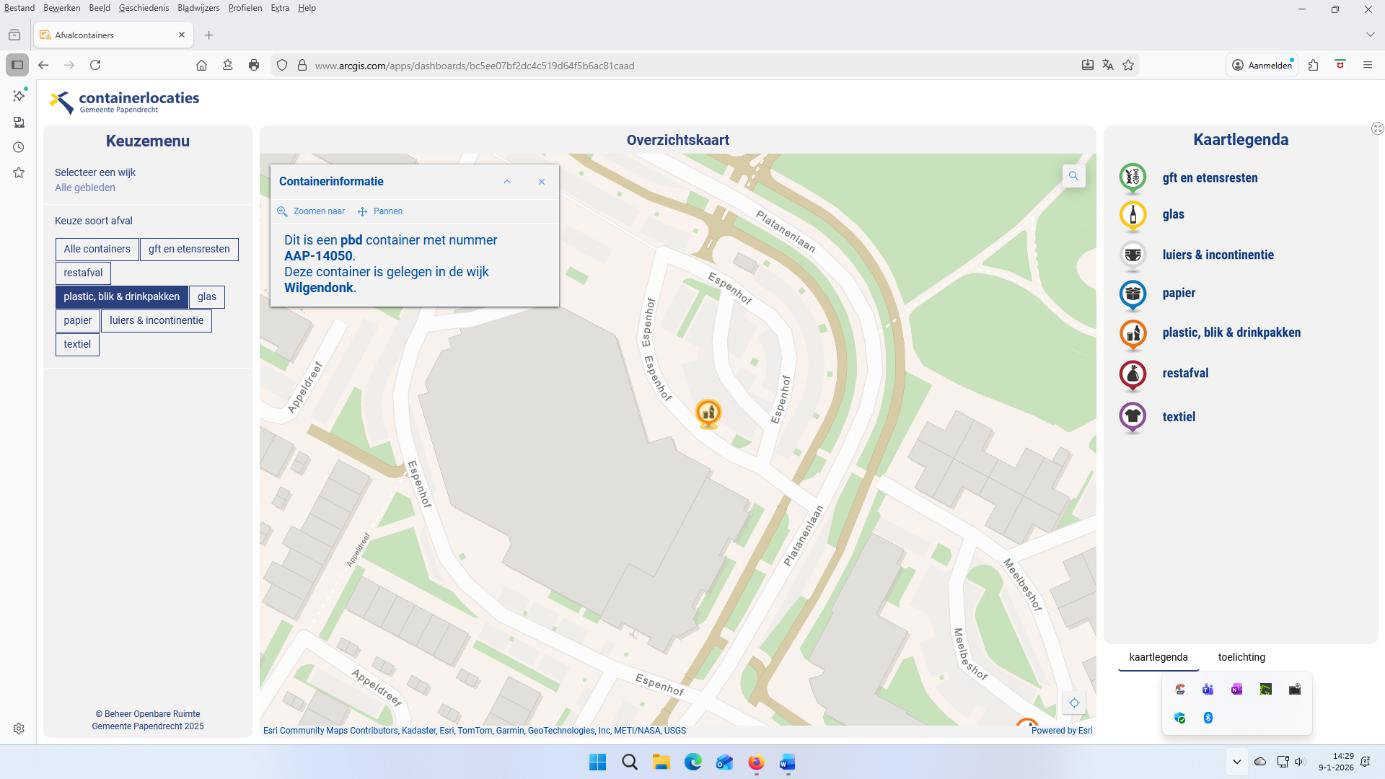Switch to the 'toelichting' tab
This screenshot has width=1385, height=779.
point(1241,657)
